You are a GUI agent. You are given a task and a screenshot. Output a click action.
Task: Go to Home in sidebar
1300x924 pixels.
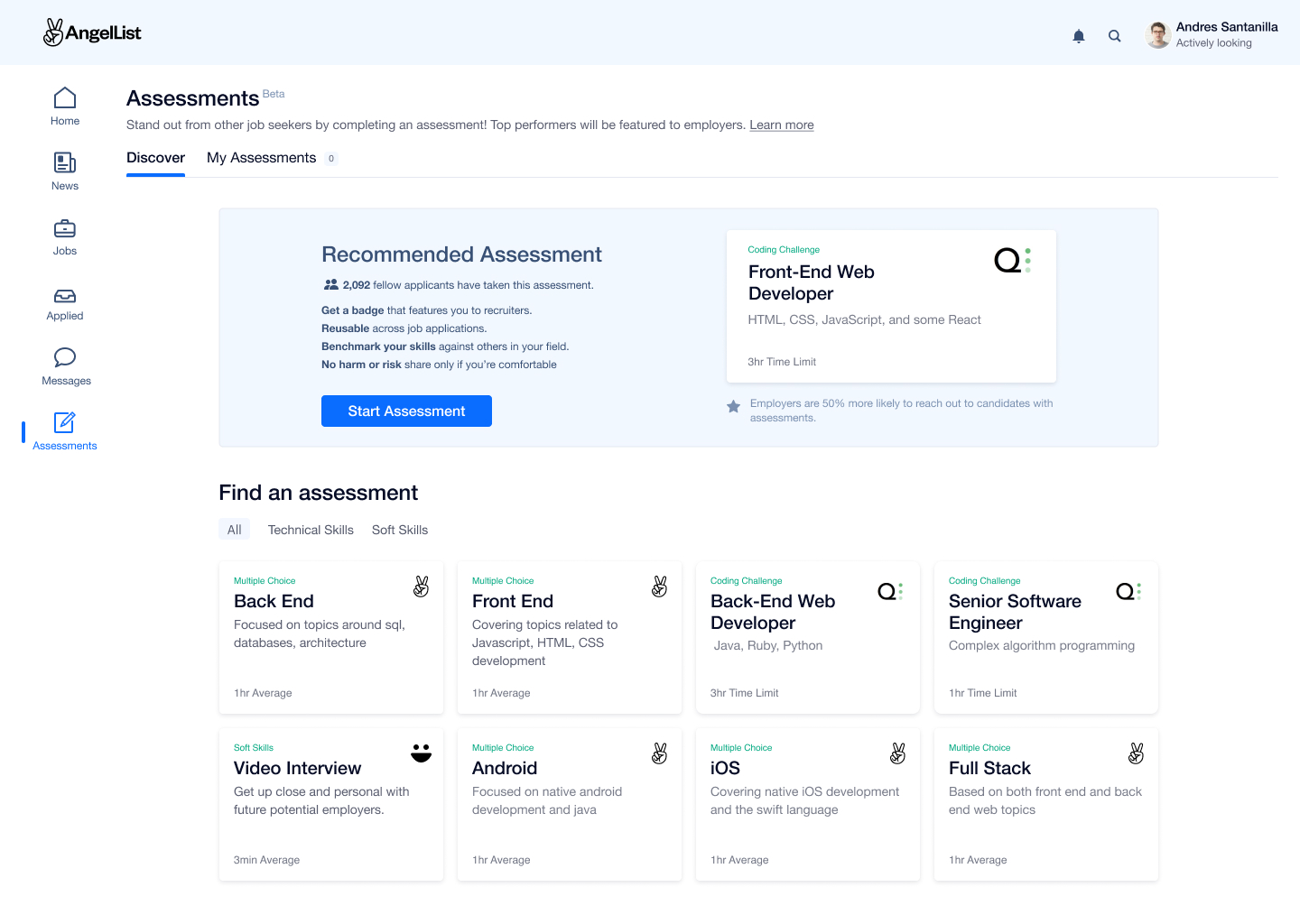pos(65,106)
